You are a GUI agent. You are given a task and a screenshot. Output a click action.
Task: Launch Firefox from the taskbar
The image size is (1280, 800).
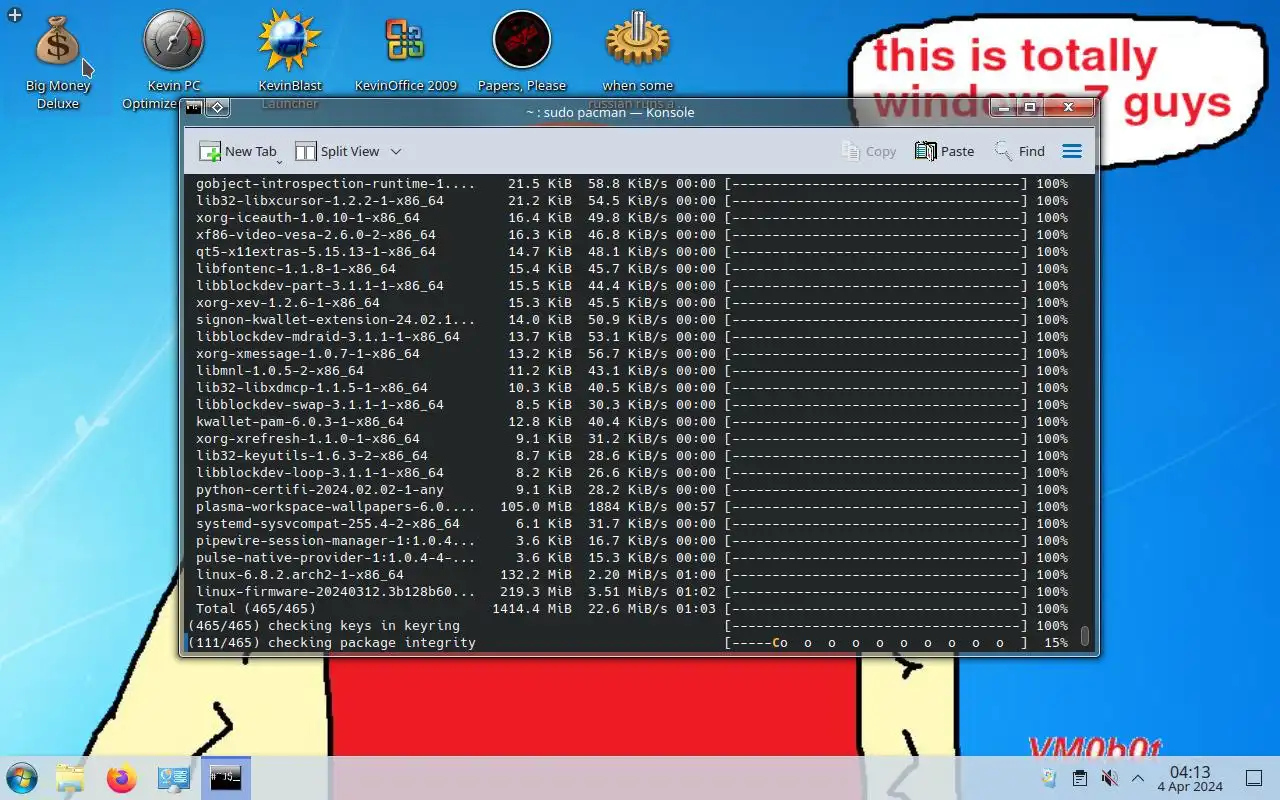point(122,778)
